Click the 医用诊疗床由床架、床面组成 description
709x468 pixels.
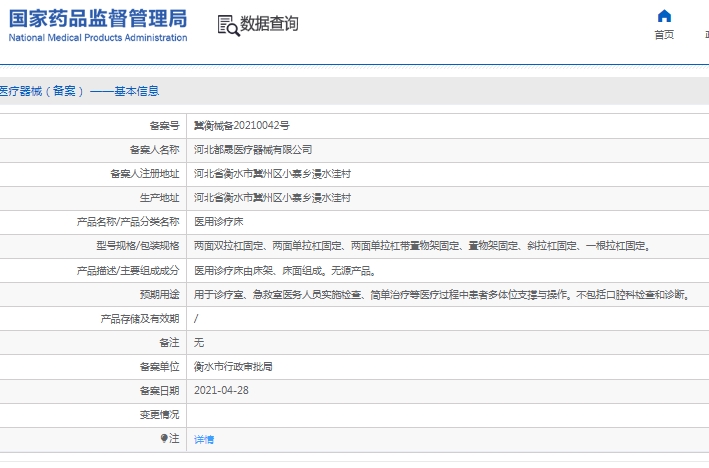pyautogui.click(x=258, y=270)
